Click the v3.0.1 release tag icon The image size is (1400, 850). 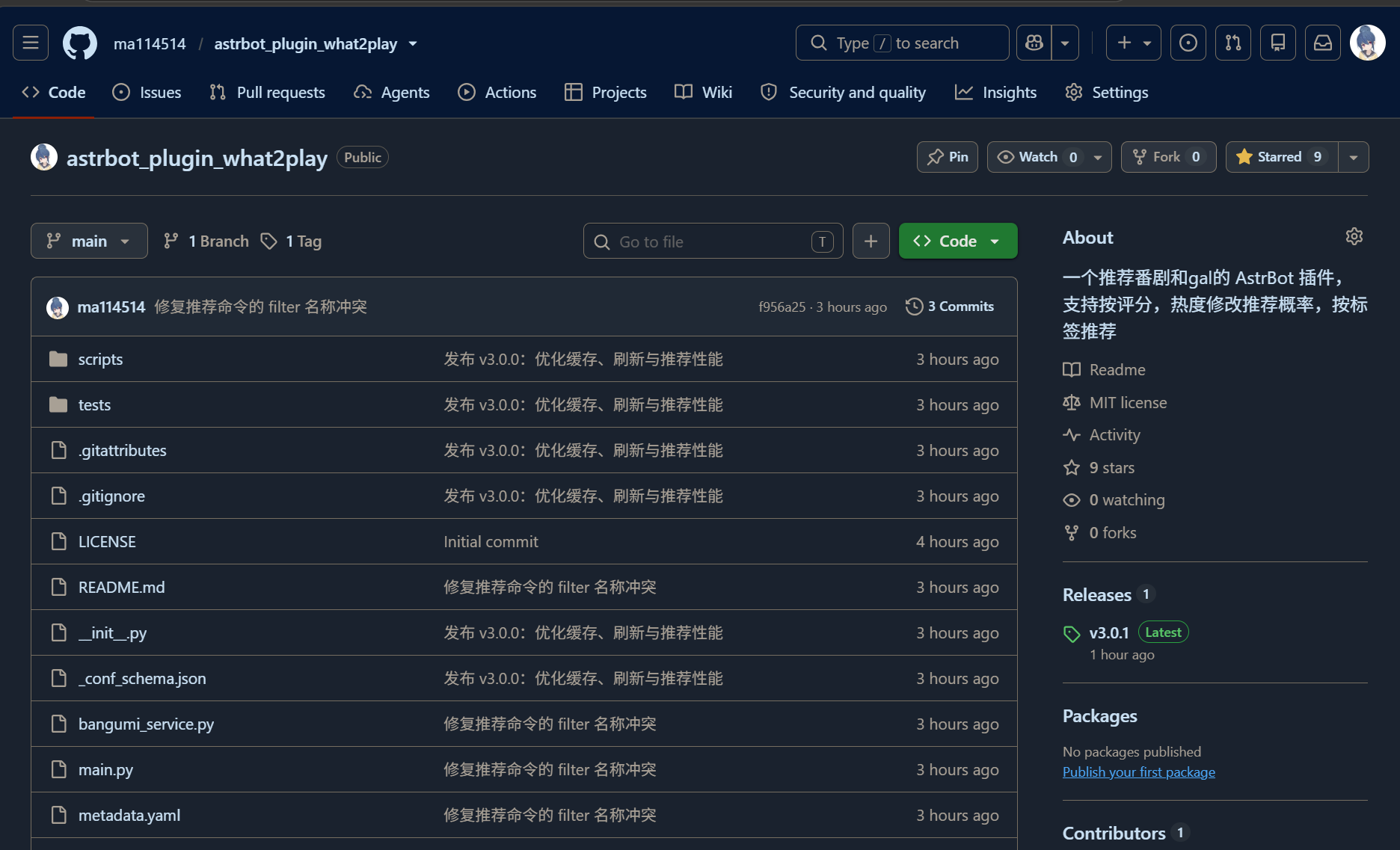[x=1072, y=634]
